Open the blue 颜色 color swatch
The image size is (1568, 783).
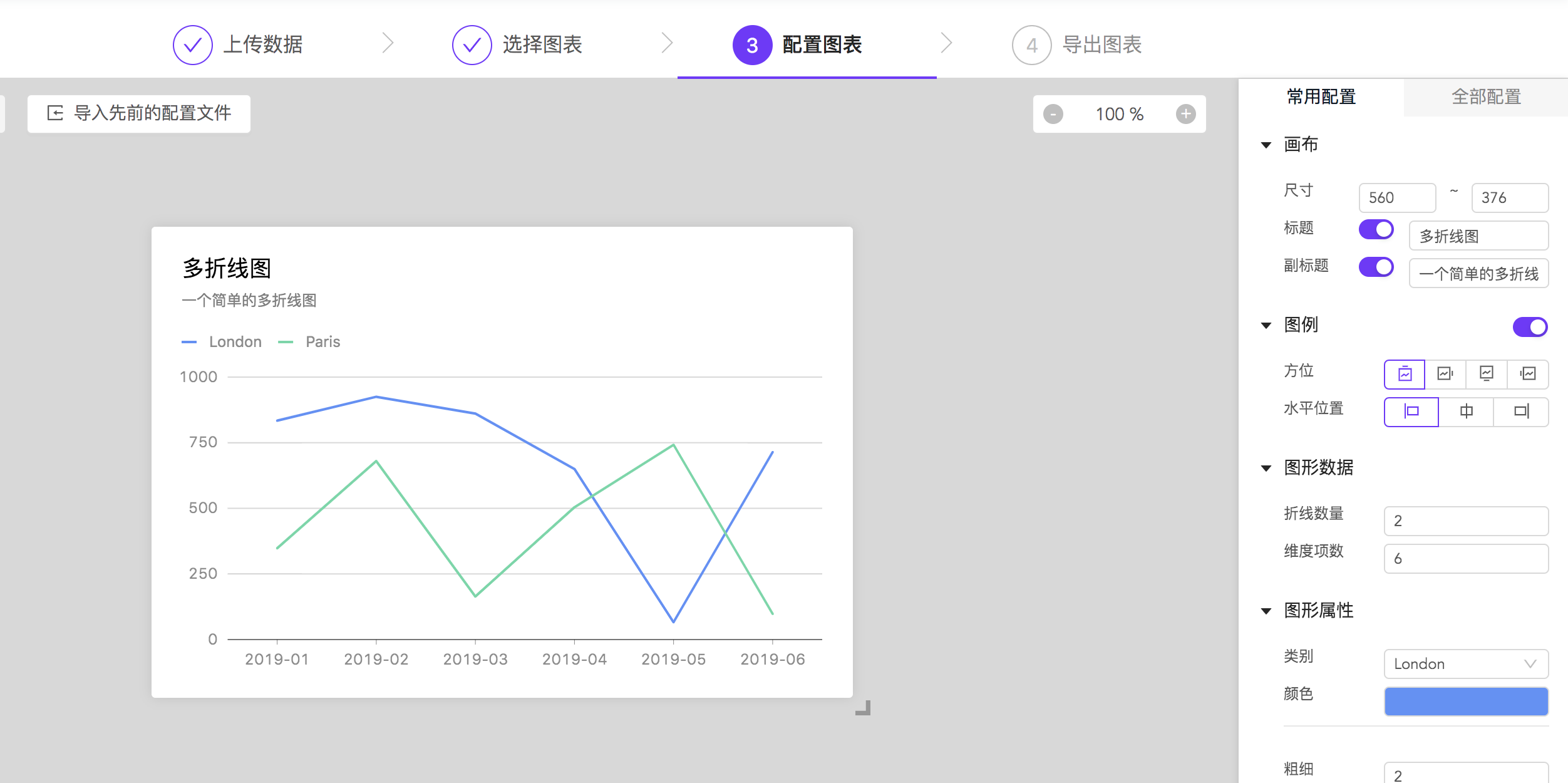coord(1466,702)
